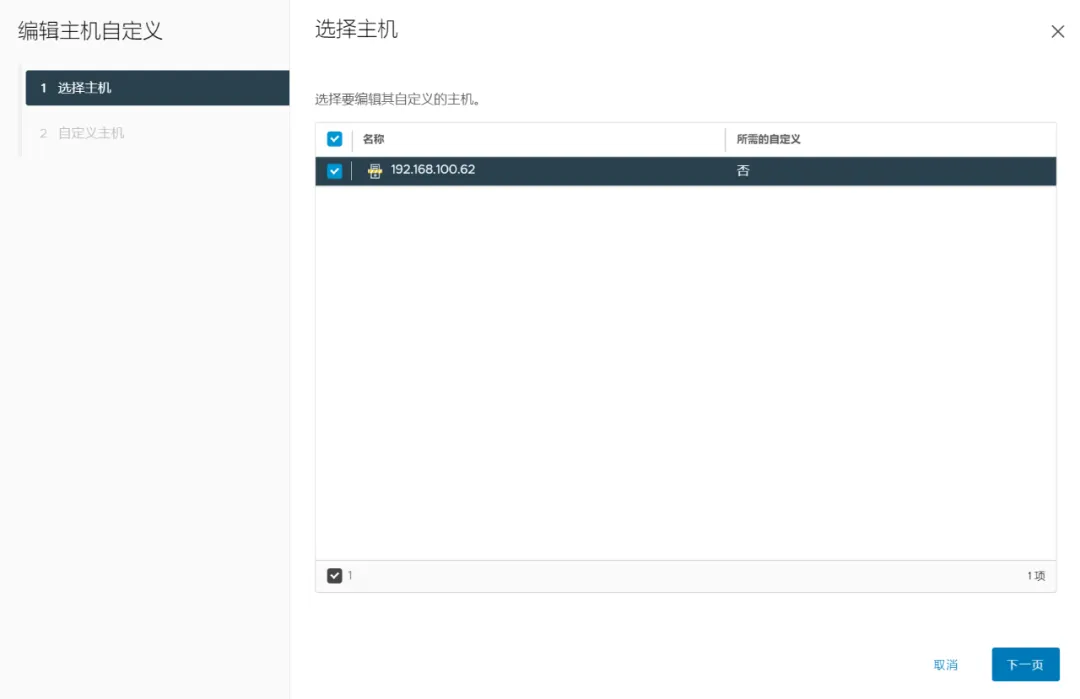Sort by the 所需的自定义 column header
Image resolution: width=1080 pixels, height=699 pixels.
coord(768,139)
